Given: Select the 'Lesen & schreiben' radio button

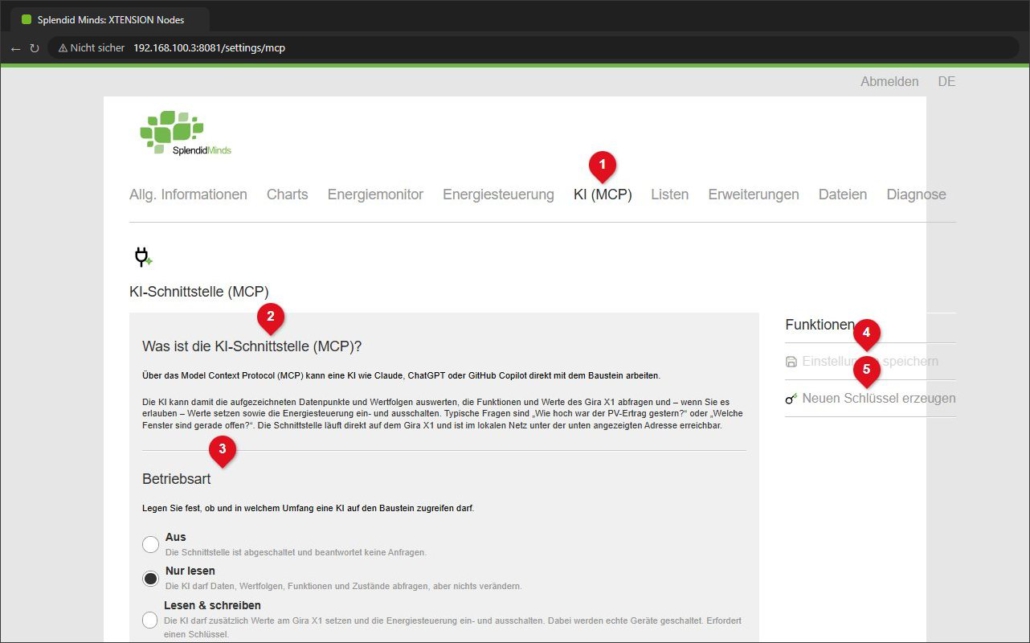Looking at the screenshot, I should tap(150, 619).
